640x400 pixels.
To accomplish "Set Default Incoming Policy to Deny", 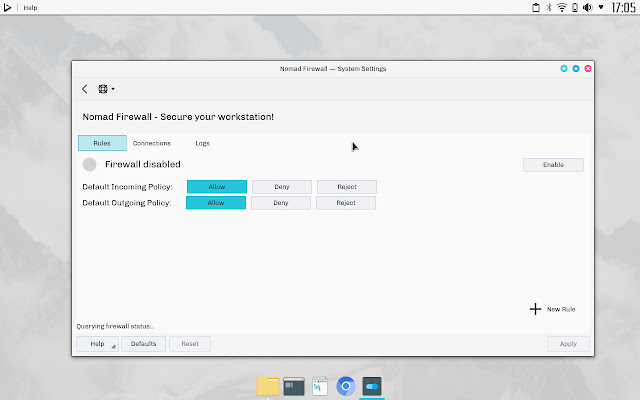I will pos(282,187).
